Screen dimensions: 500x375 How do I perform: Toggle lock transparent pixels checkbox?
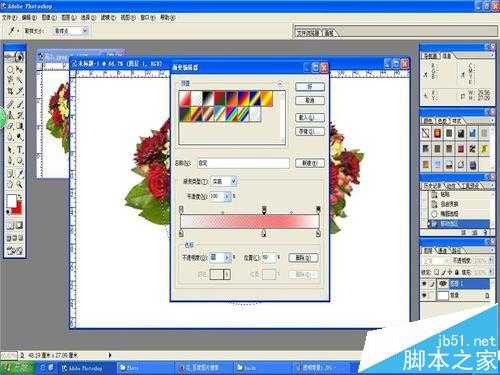[x=437, y=272]
